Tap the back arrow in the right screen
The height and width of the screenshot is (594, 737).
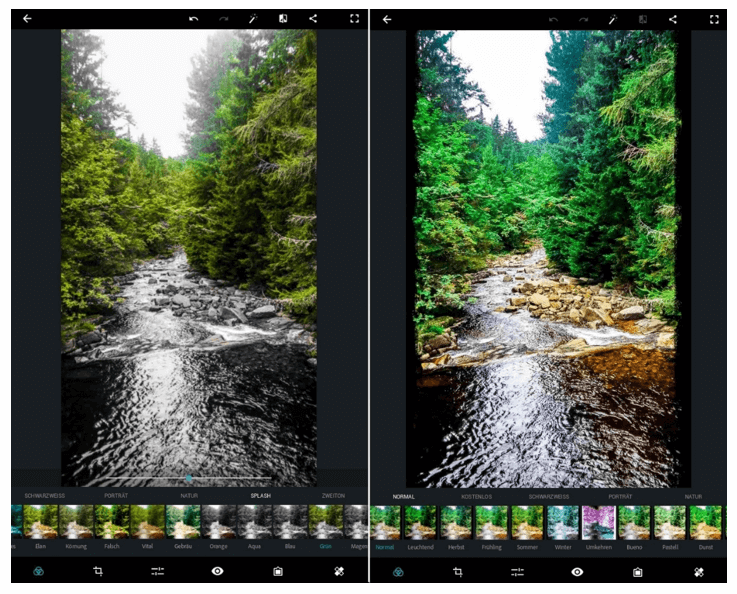click(387, 20)
